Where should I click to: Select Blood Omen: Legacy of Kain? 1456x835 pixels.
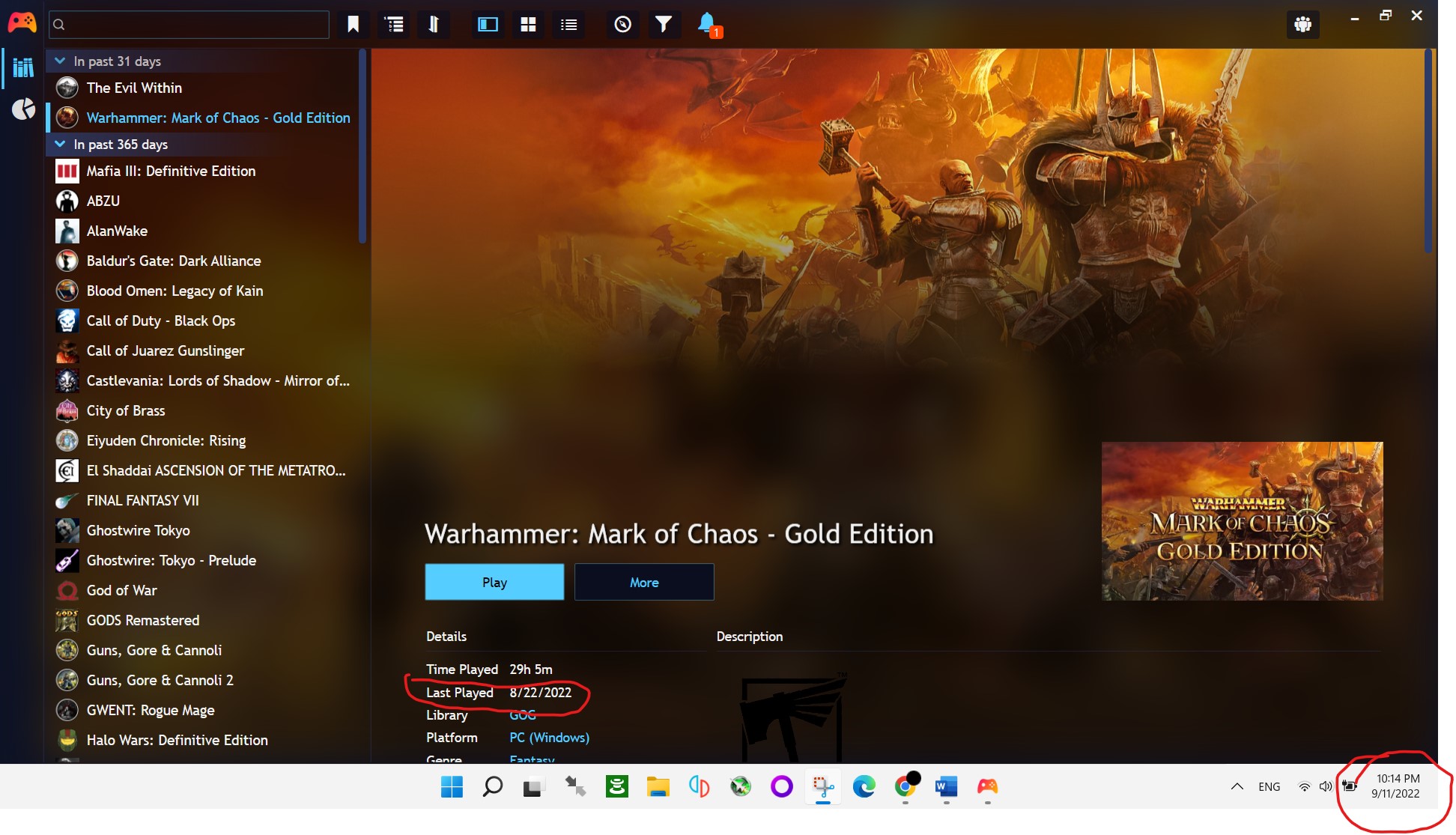(x=202, y=291)
